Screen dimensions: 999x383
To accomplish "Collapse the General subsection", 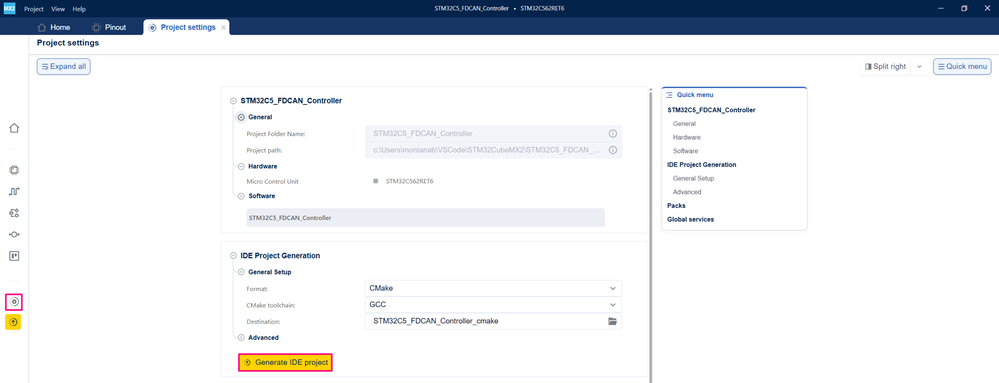I will coord(241,117).
